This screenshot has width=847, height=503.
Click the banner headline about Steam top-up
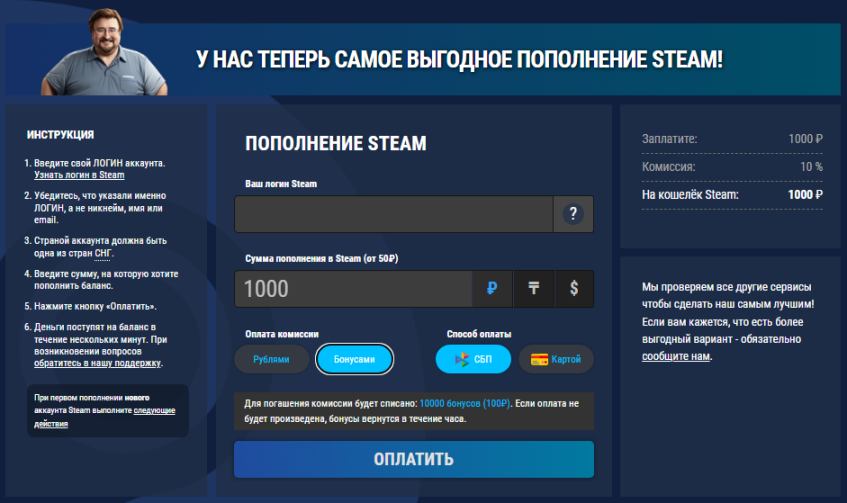pyautogui.click(x=459, y=59)
